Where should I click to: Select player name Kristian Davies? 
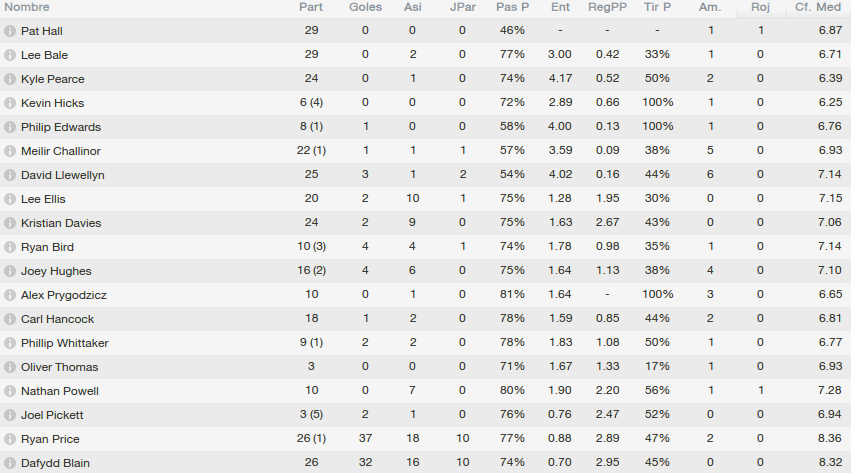61,223
